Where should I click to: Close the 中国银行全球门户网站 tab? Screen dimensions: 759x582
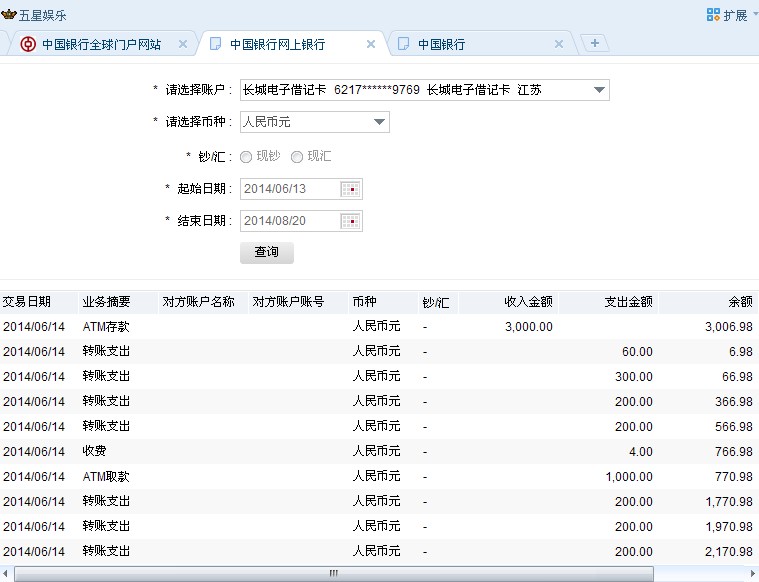182,44
